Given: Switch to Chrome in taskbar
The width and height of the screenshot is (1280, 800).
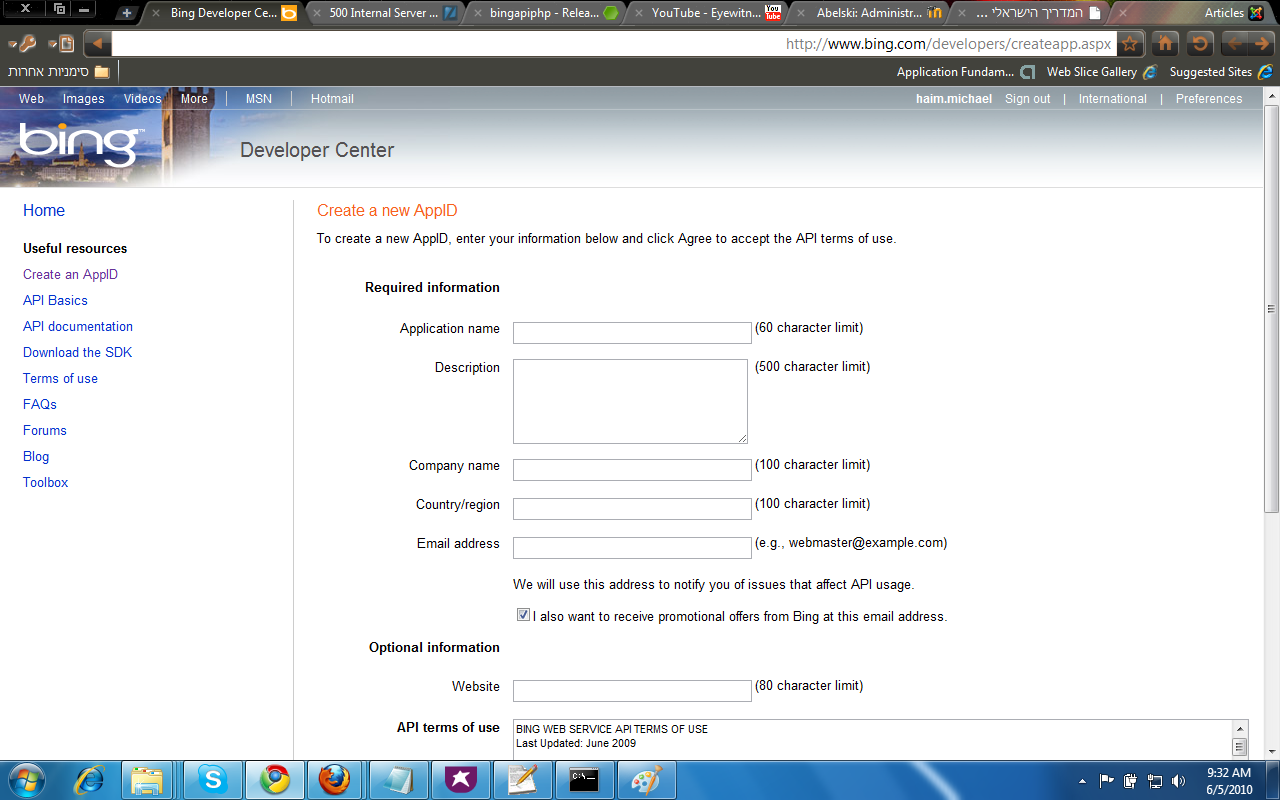Looking at the screenshot, I should 274,779.
